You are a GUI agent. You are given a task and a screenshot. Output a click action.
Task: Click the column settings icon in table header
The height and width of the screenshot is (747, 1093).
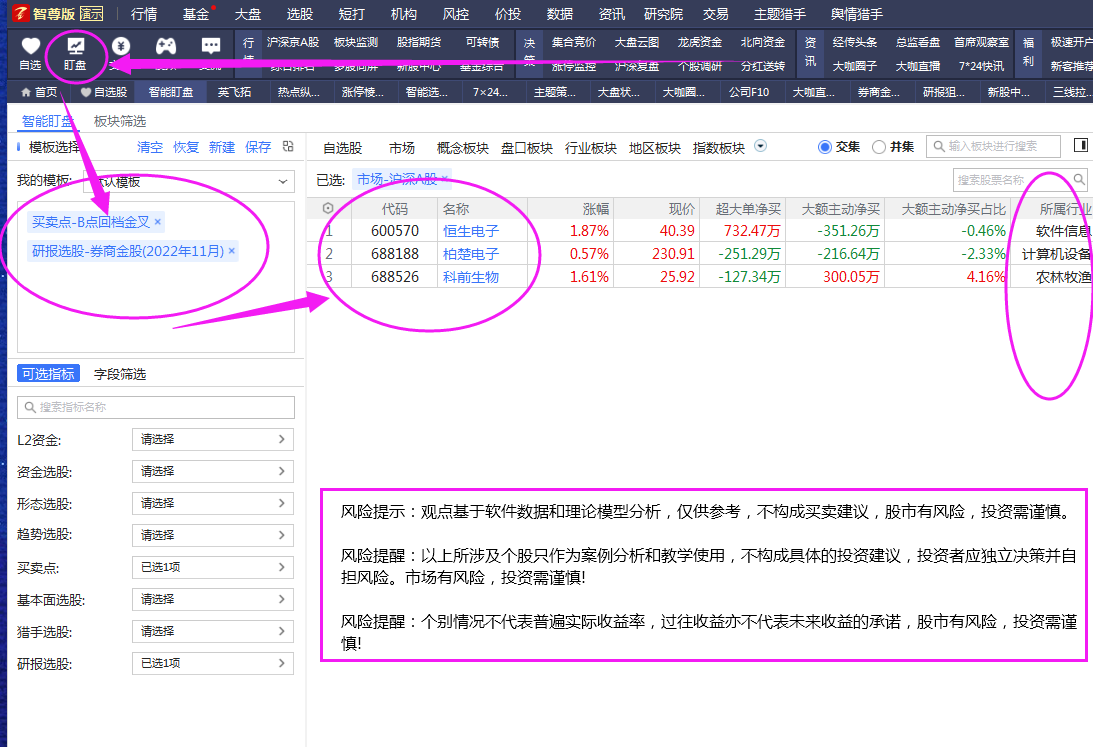(x=328, y=208)
